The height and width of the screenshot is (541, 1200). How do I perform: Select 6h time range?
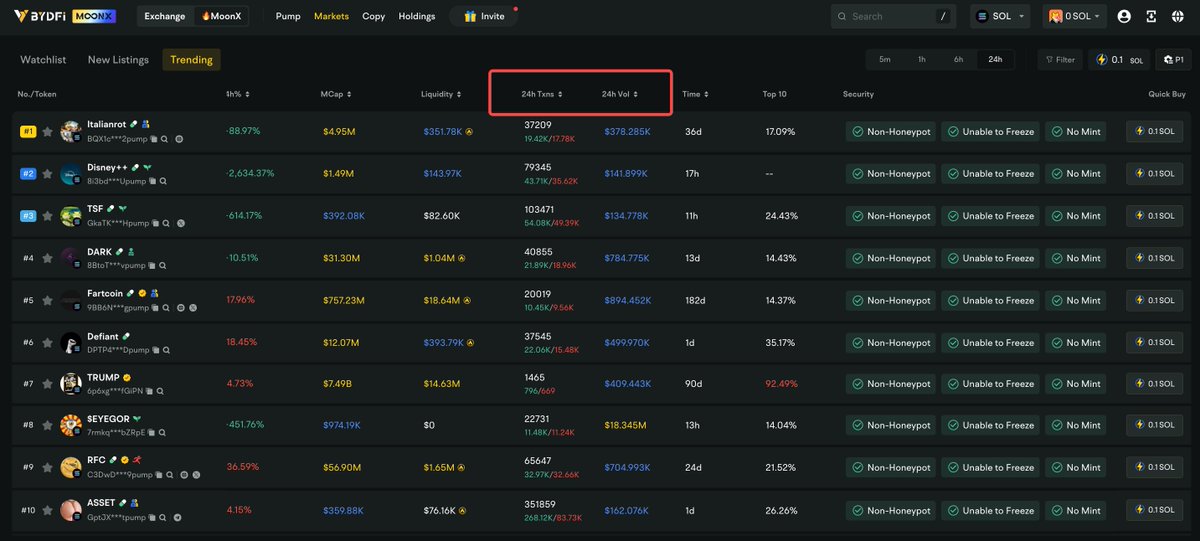(958, 60)
